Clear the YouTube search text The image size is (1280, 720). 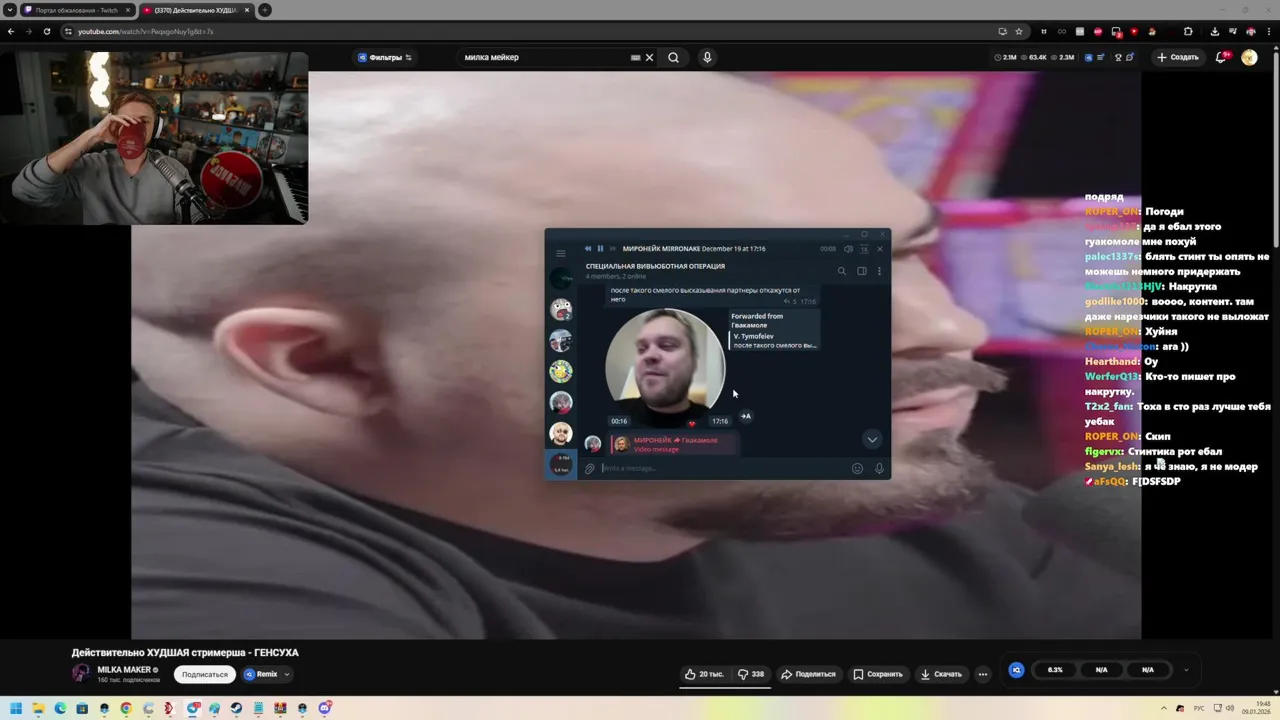[649, 57]
